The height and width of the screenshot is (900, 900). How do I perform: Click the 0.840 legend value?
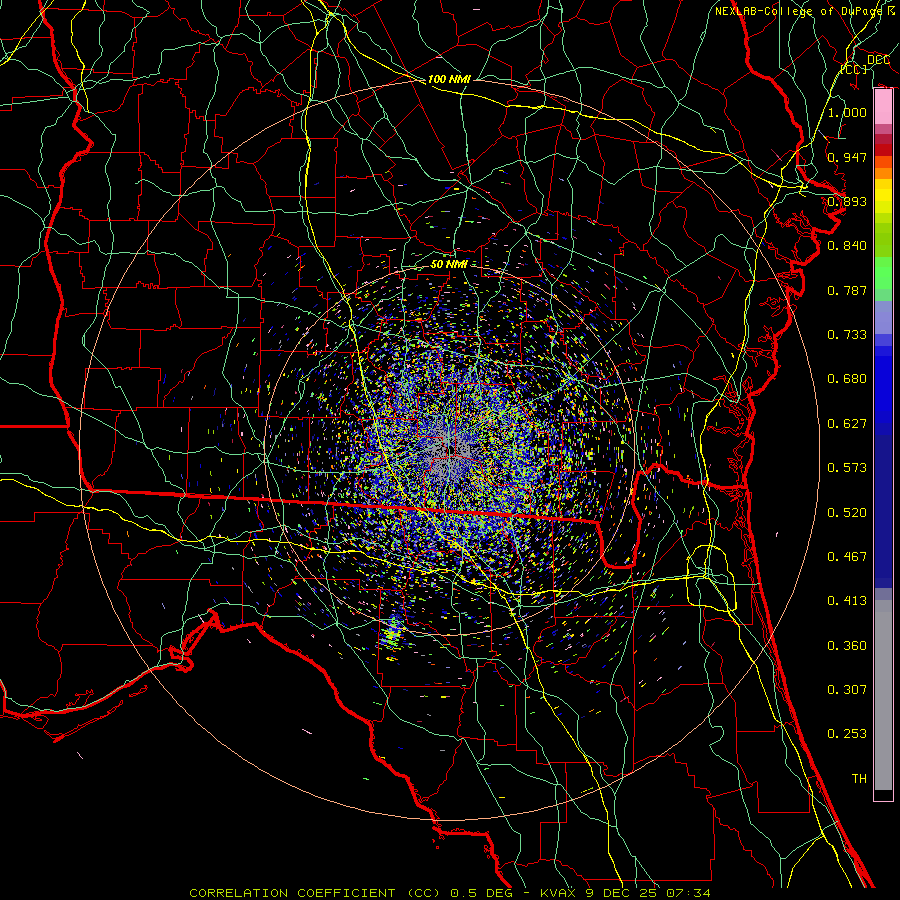click(847, 246)
